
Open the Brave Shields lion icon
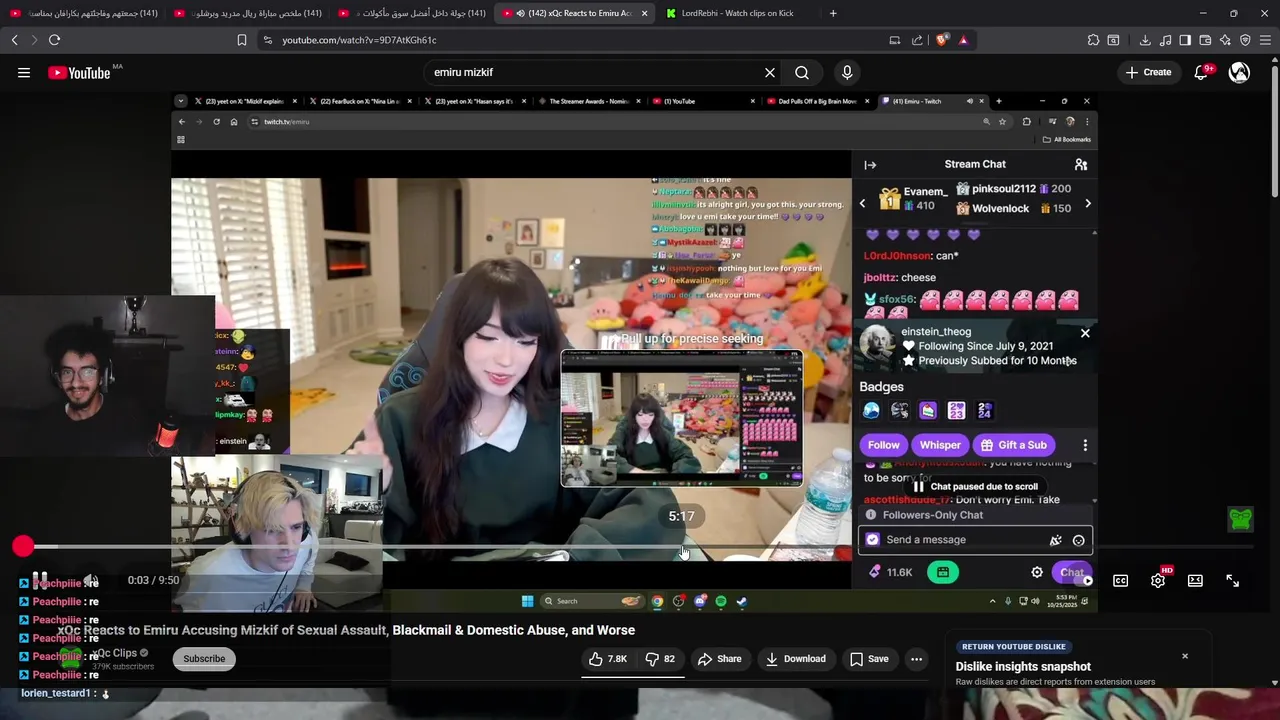pos(941,40)
